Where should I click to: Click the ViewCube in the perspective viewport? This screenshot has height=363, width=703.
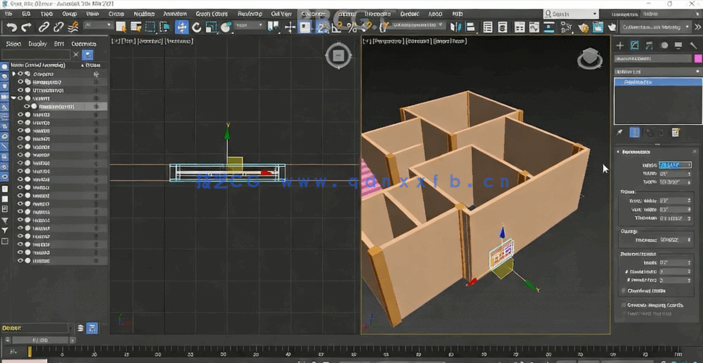590,58
